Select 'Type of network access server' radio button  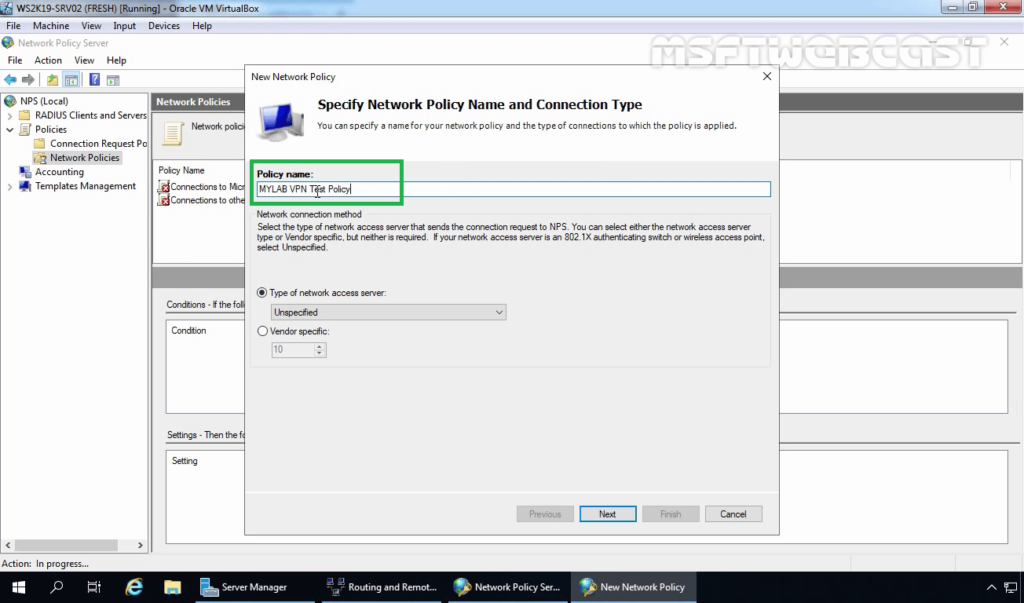(x=262, y=293)
